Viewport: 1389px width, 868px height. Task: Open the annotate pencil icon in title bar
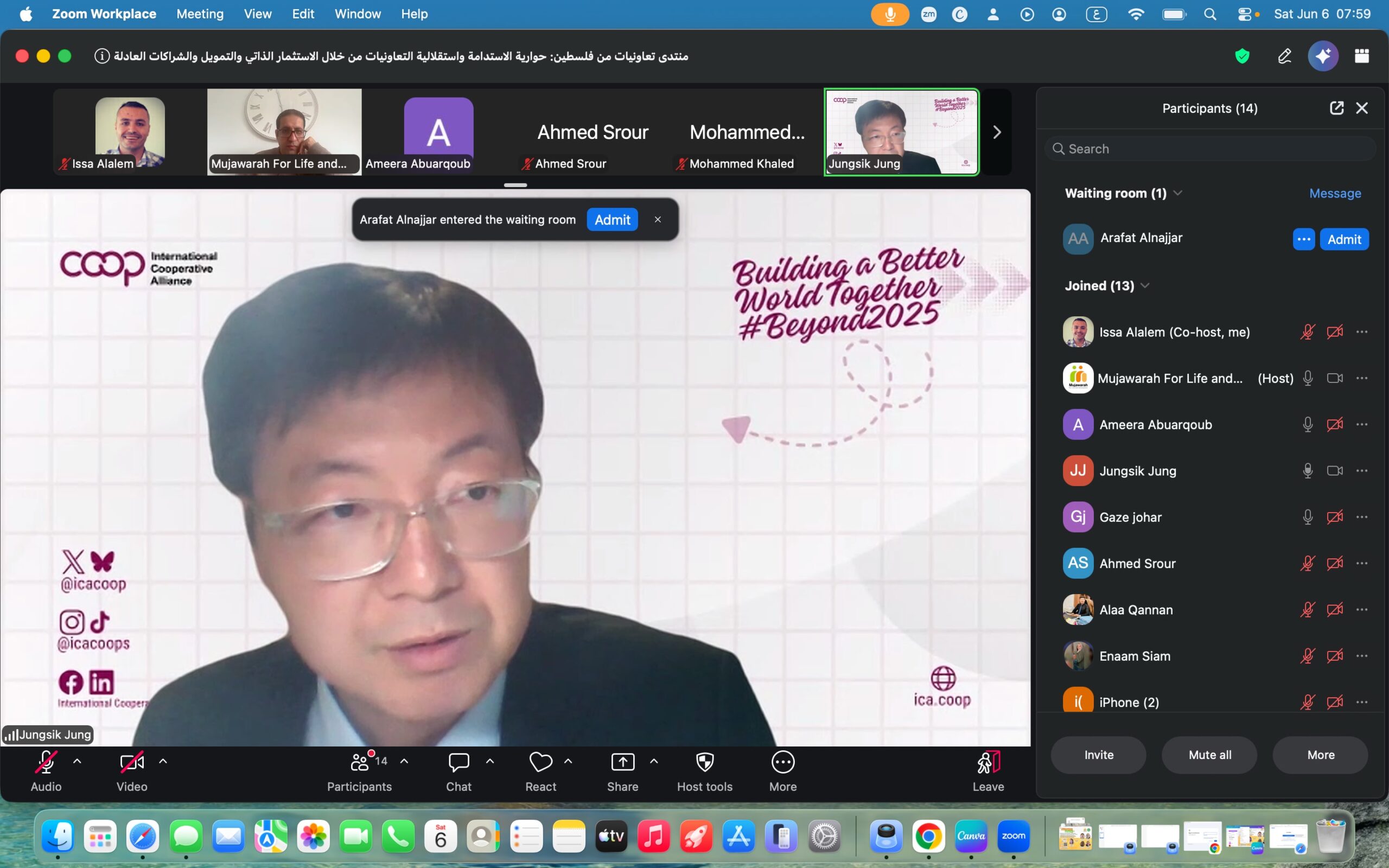click(x=1284, y=56)
